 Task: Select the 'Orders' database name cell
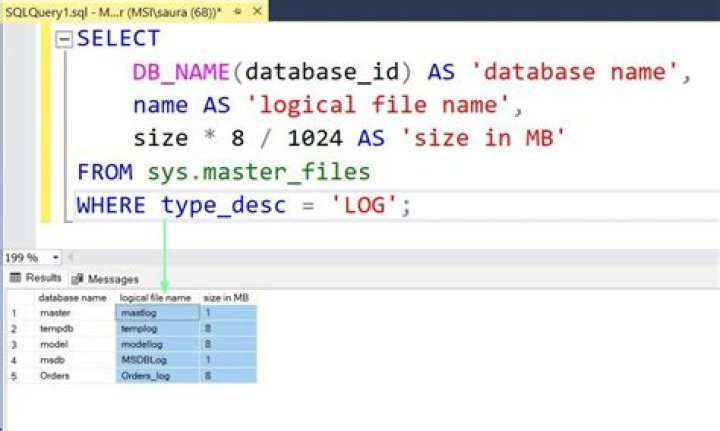pyautogui.click(x=75, y=375)
